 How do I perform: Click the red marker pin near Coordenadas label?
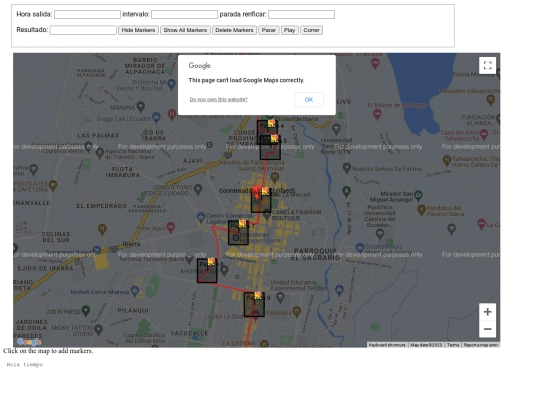[257, 192]
